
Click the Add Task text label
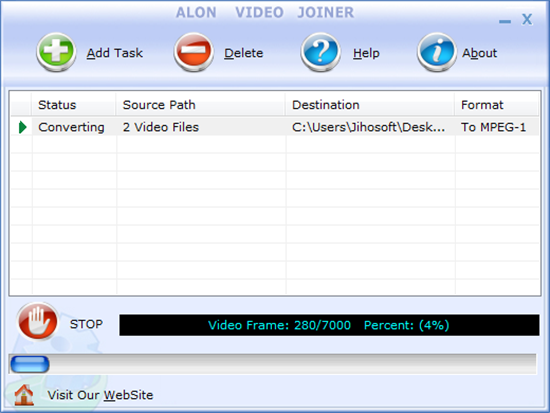click(115, 53)
